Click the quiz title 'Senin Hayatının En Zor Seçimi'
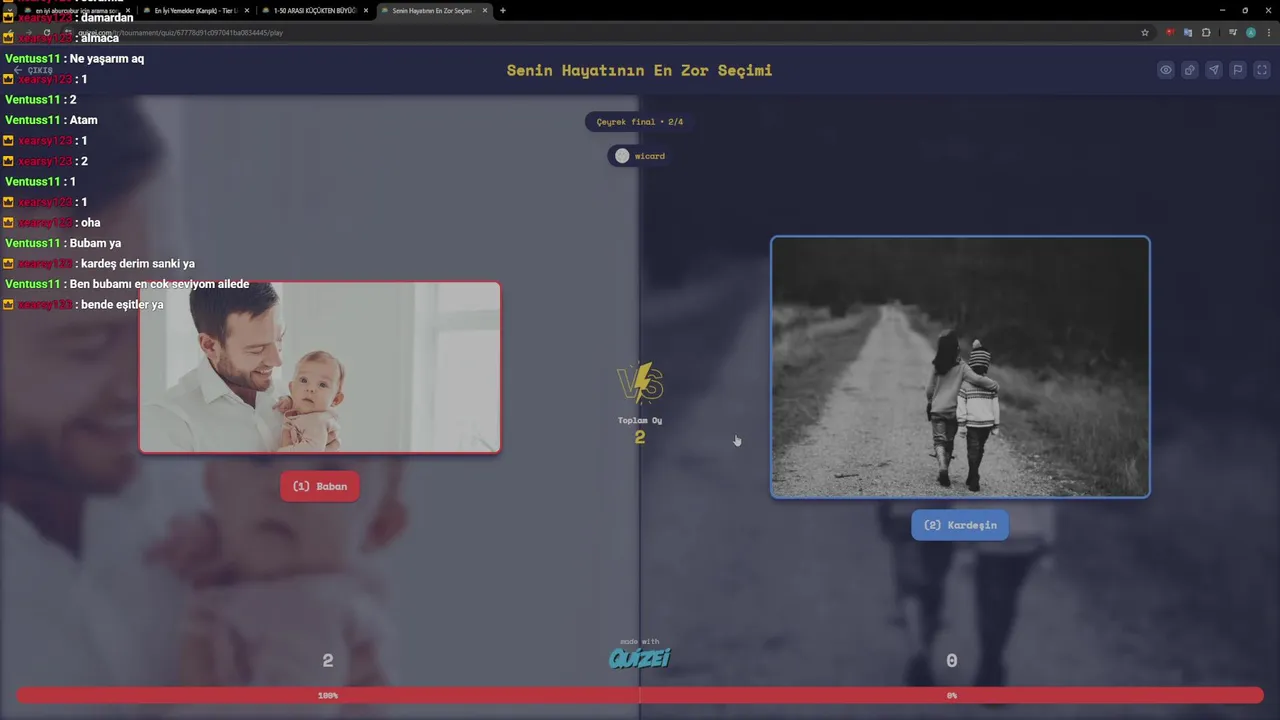The image size is (1280, 720). tap(640, 70)
